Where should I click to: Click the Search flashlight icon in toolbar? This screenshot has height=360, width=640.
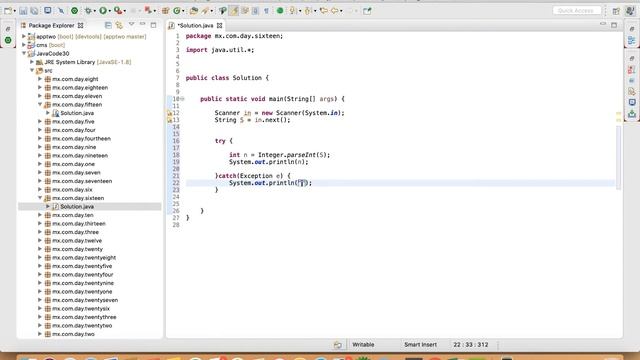pyautogui.click(x=205, y=11)
